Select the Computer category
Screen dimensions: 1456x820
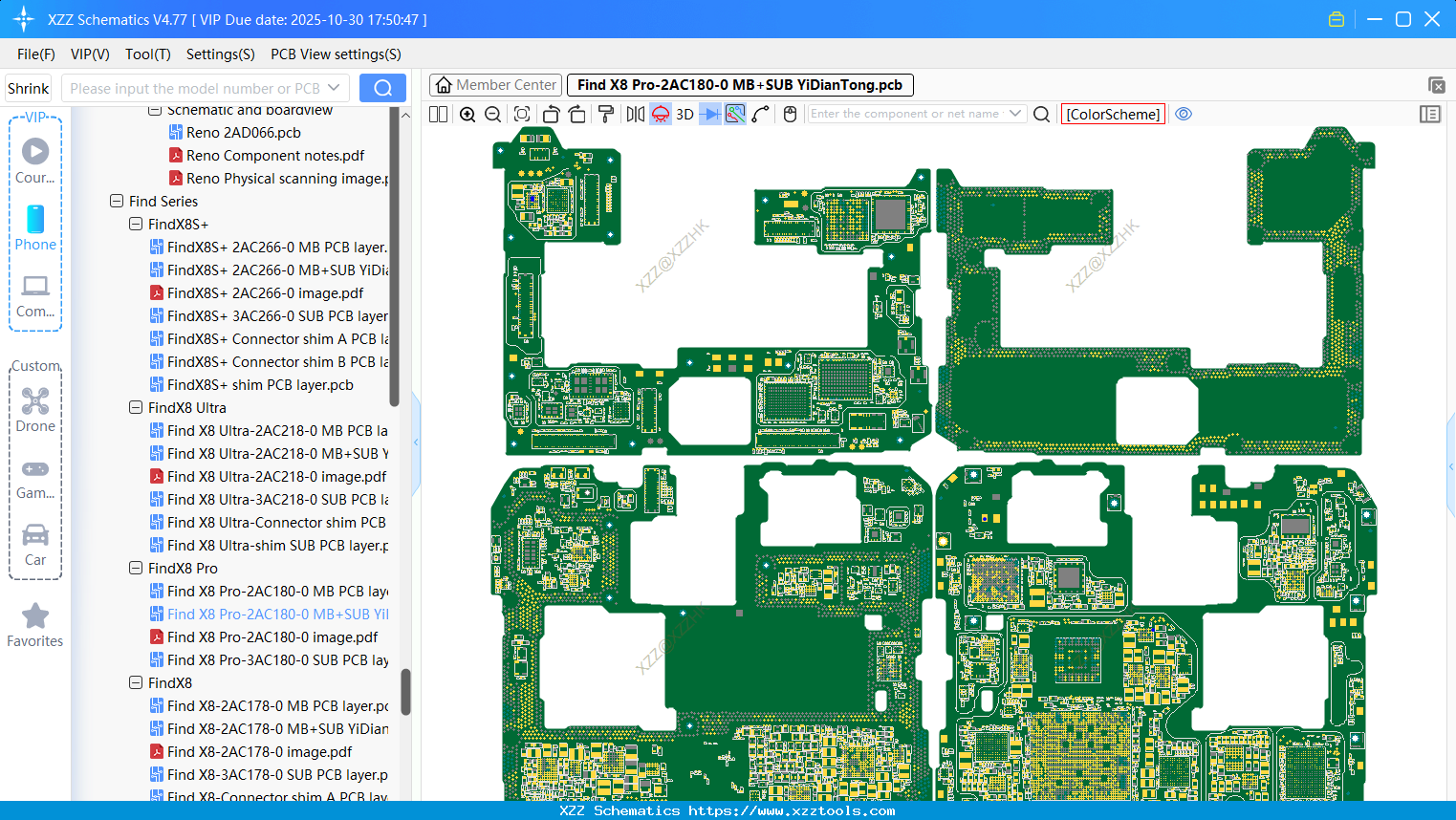35,296
